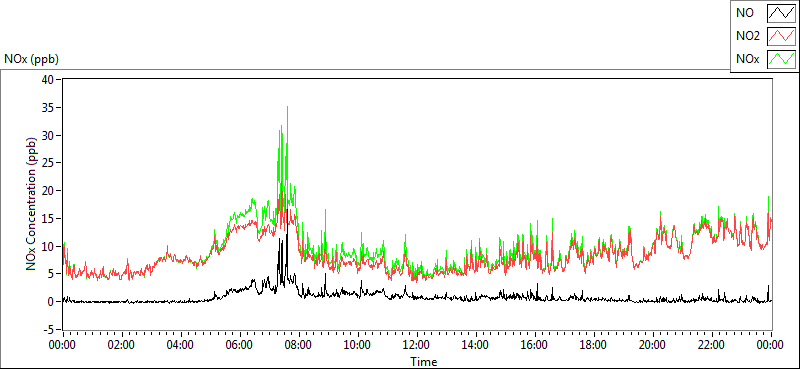Click the 10 y-axis tick label
800x369 pixels.
pos(48,246)
